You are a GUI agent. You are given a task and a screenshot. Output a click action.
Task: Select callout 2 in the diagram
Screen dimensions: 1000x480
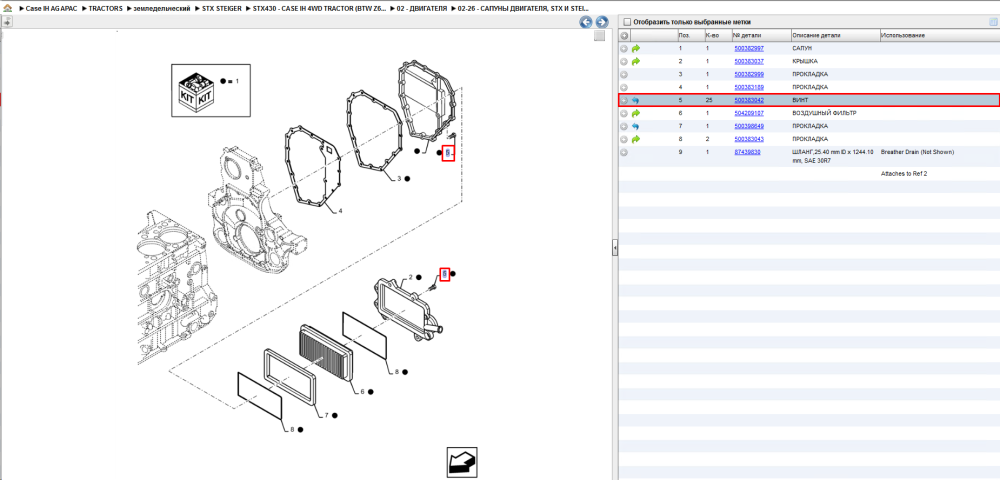(411, 277)
